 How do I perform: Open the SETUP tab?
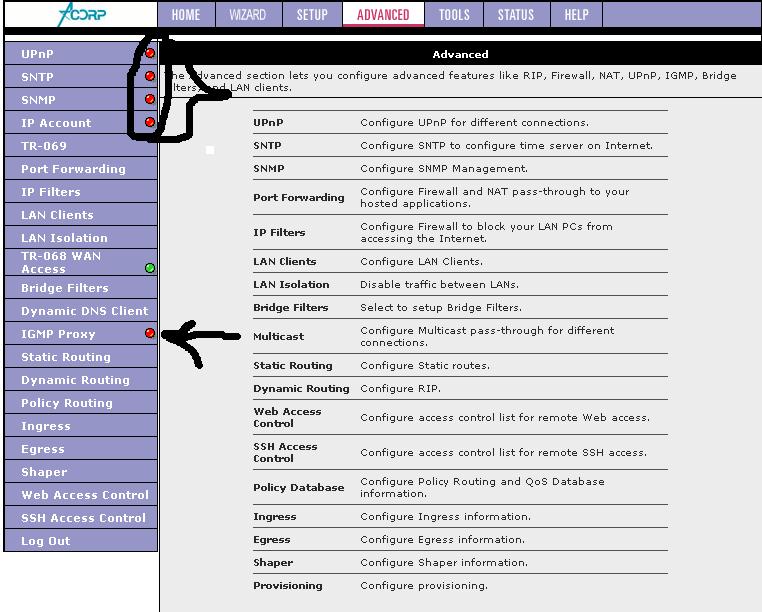coord(312,15)
